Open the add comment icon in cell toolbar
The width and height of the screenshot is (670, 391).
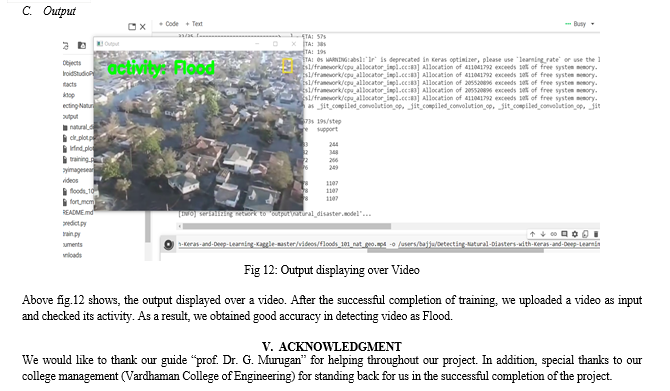[x=564, y=234]
